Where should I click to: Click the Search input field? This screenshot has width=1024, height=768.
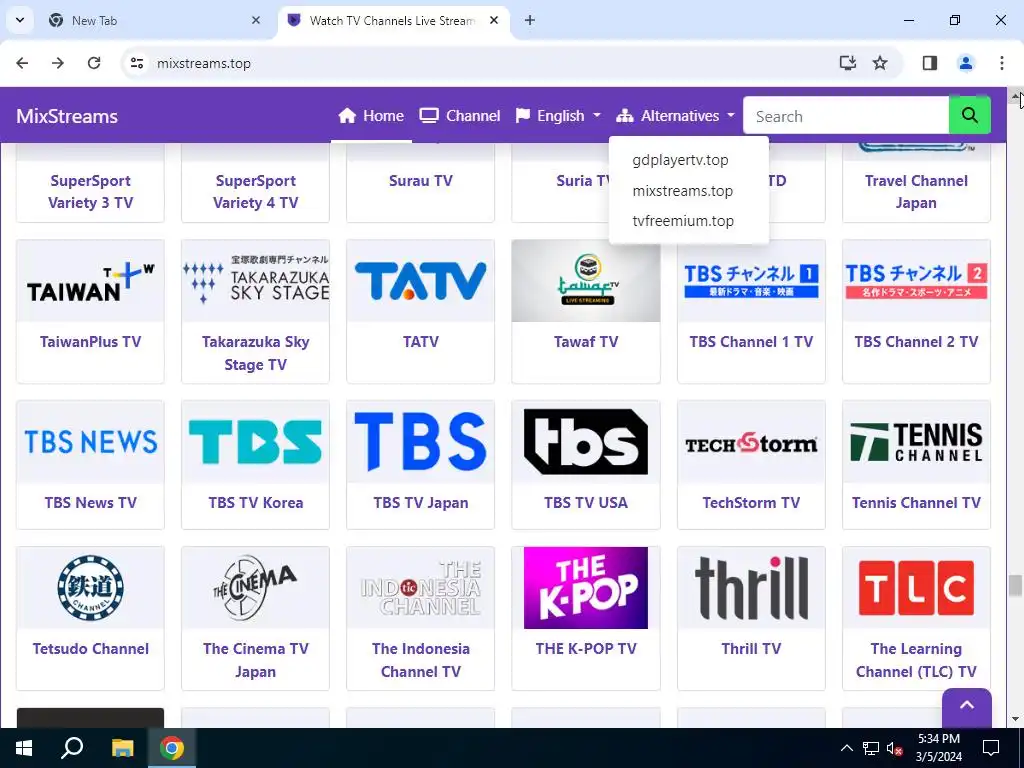pos(846,116)
